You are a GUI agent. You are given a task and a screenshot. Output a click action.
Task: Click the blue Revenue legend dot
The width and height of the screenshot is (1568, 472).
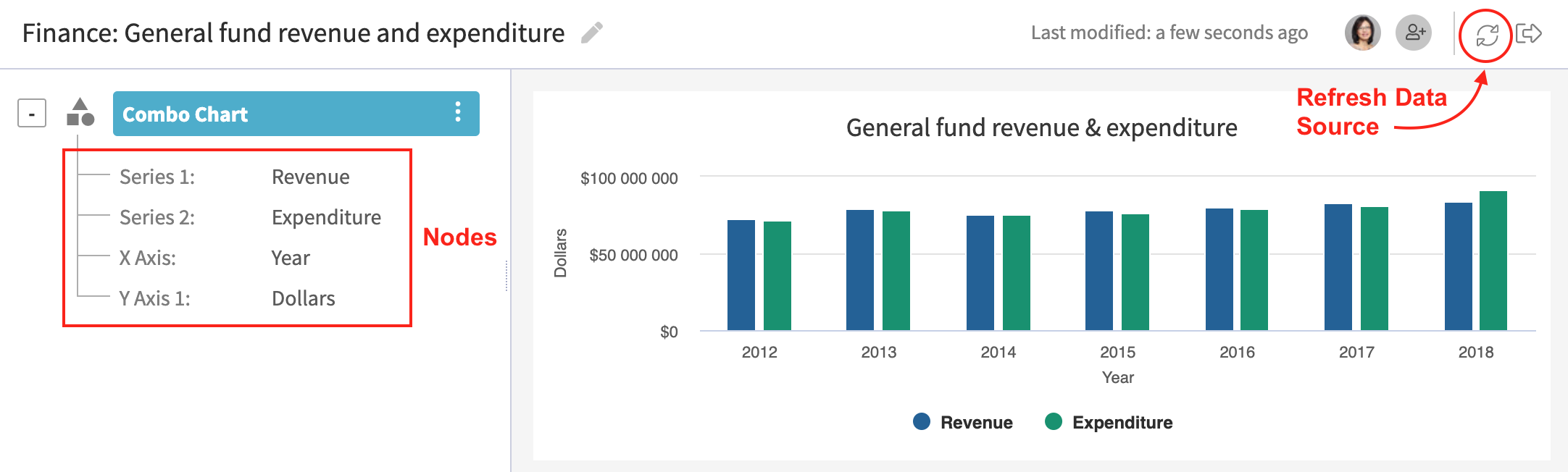[x=922, y=421]
